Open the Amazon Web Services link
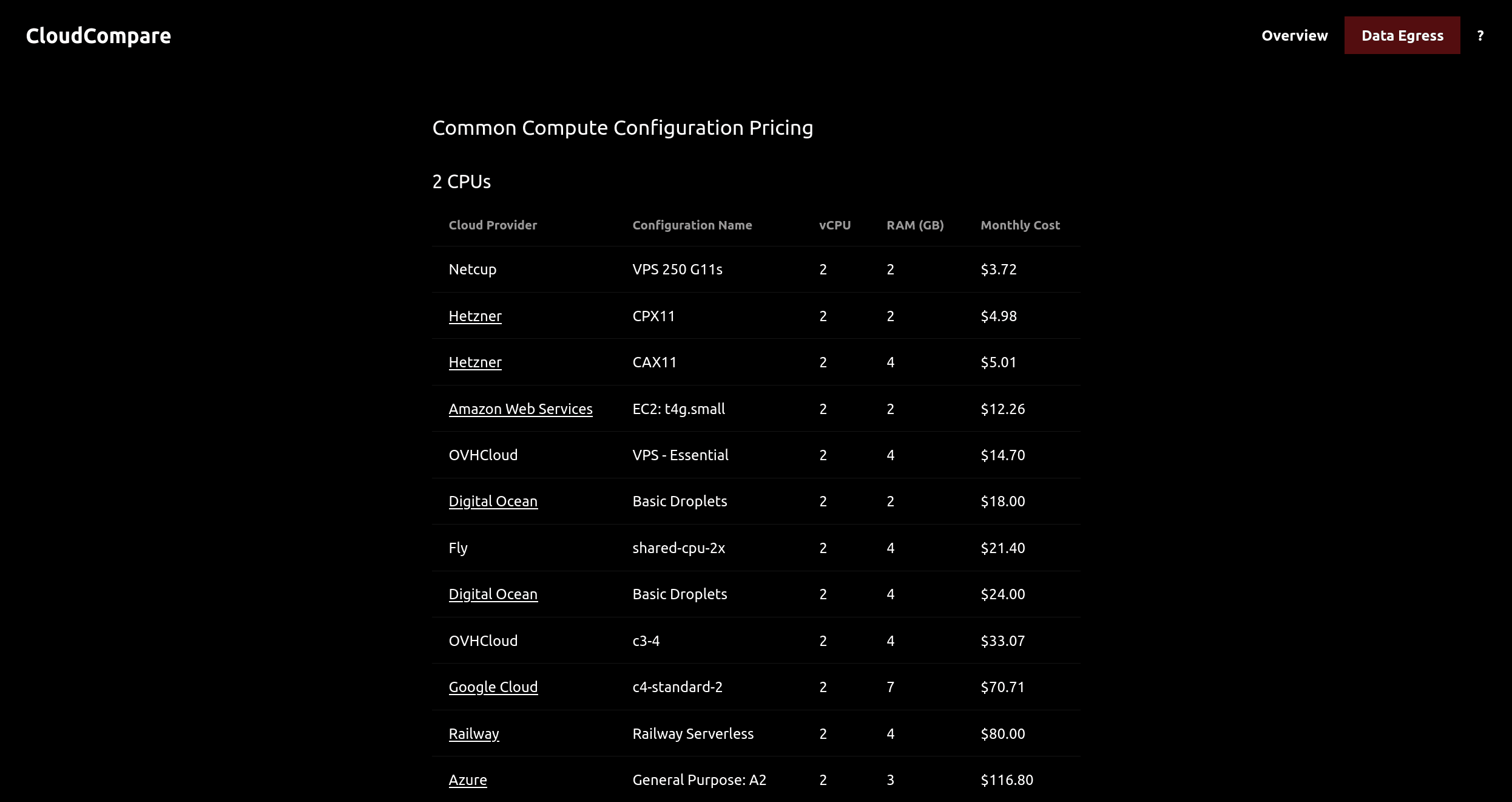1512x802 pixels. tap(521, 408)
